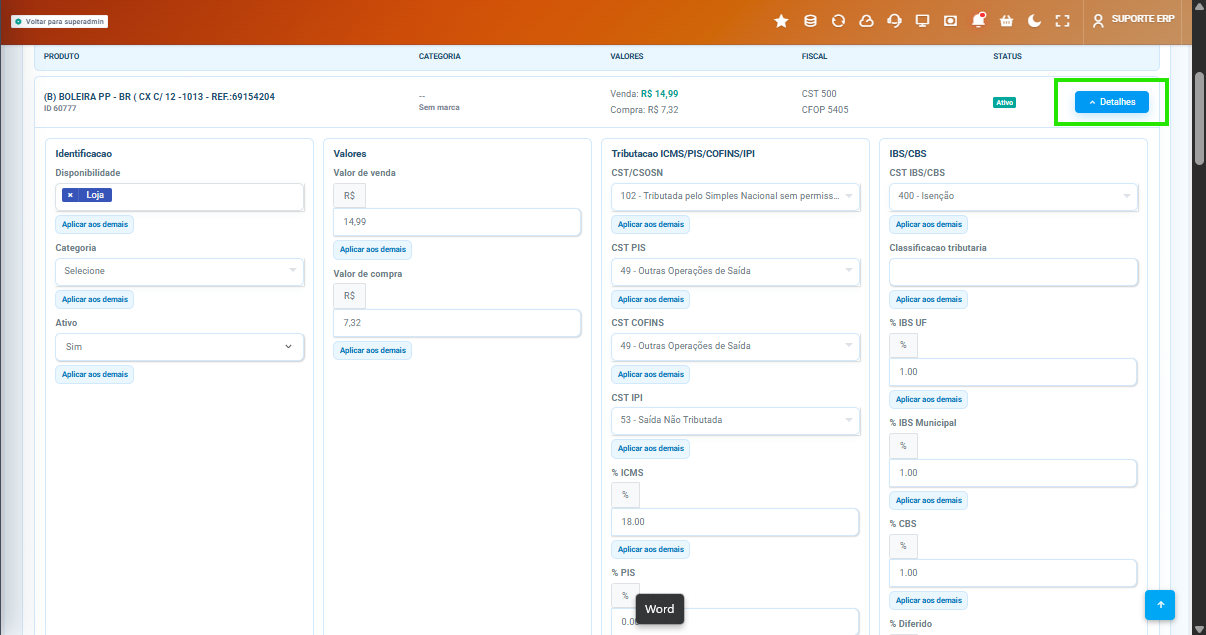1206x635 pixels.
Task: Open the cloud icon in the top bar
Action: pyautogui.click(x=866, y=21)
